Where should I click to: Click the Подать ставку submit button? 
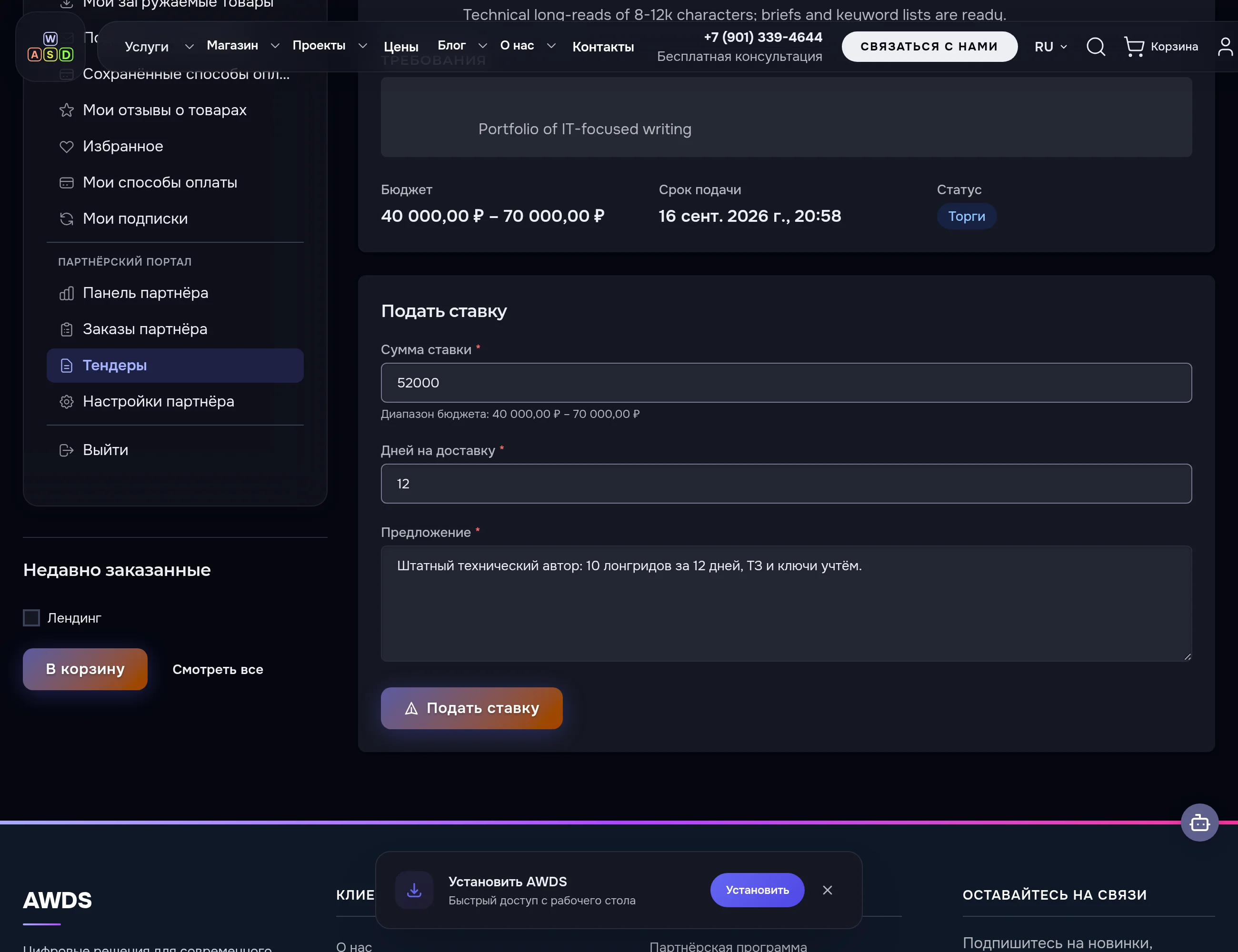click(x=471, y=708)
